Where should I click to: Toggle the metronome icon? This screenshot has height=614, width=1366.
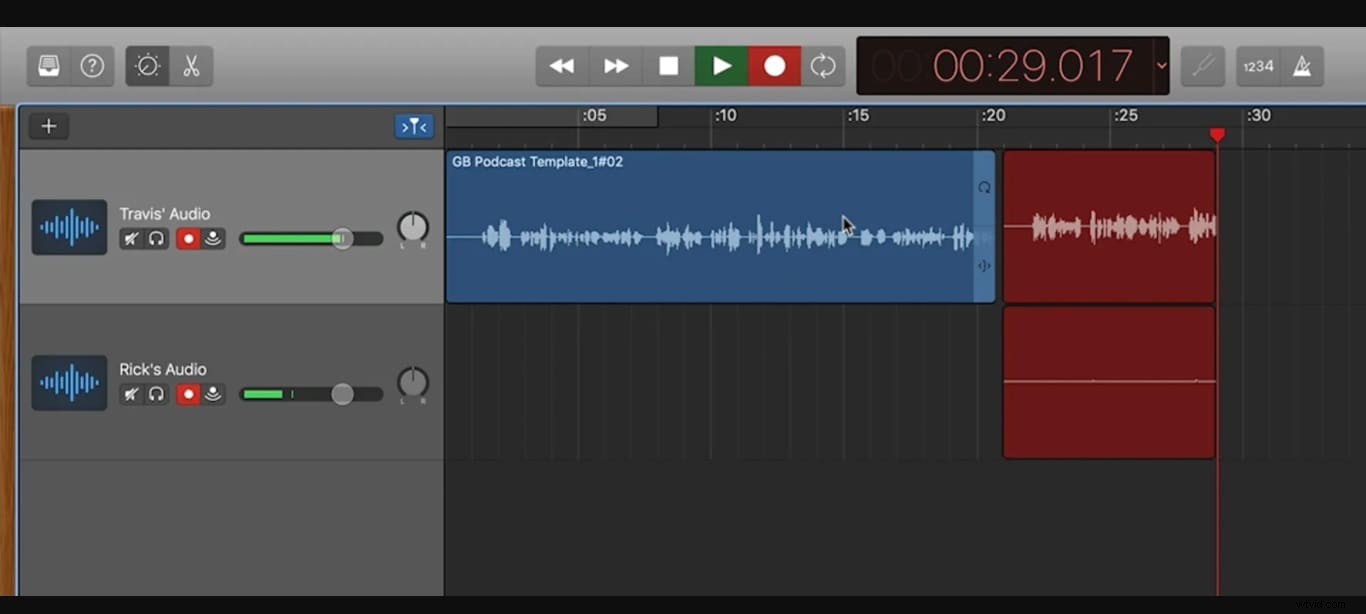[x=1303, y=66]
